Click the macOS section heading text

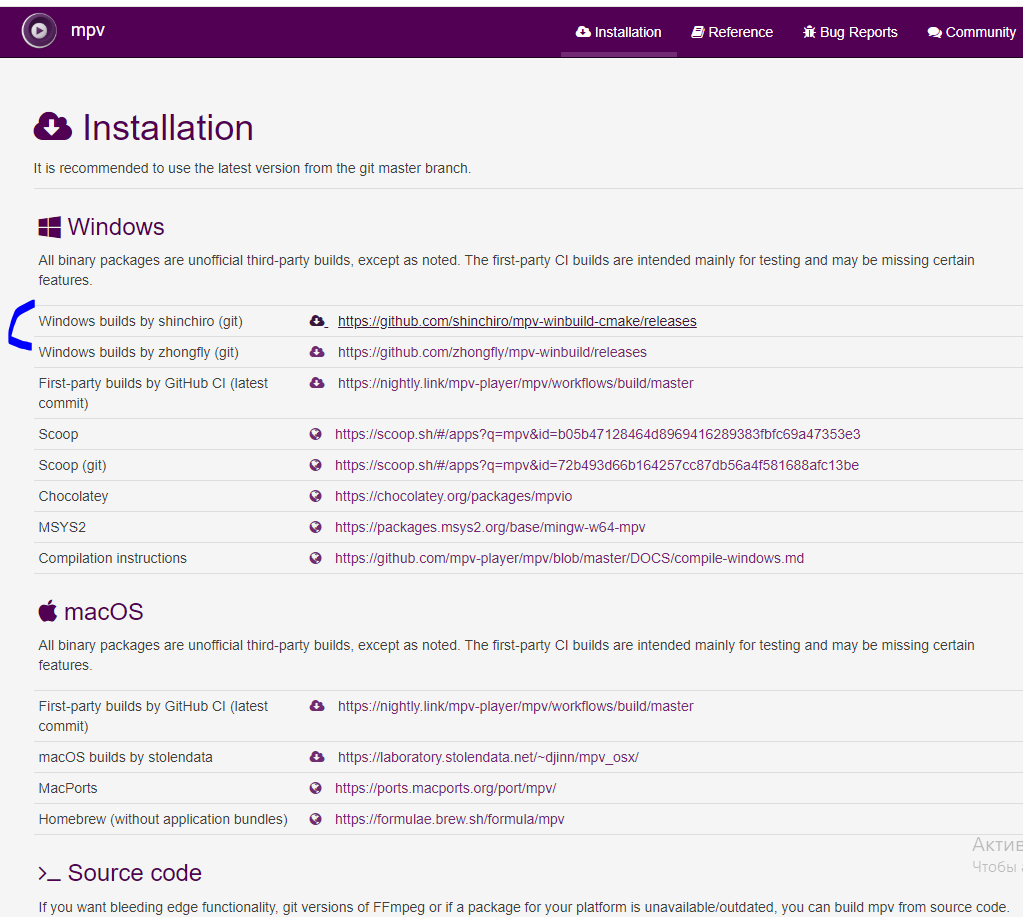pyautogui.click(x=104, y=612)
